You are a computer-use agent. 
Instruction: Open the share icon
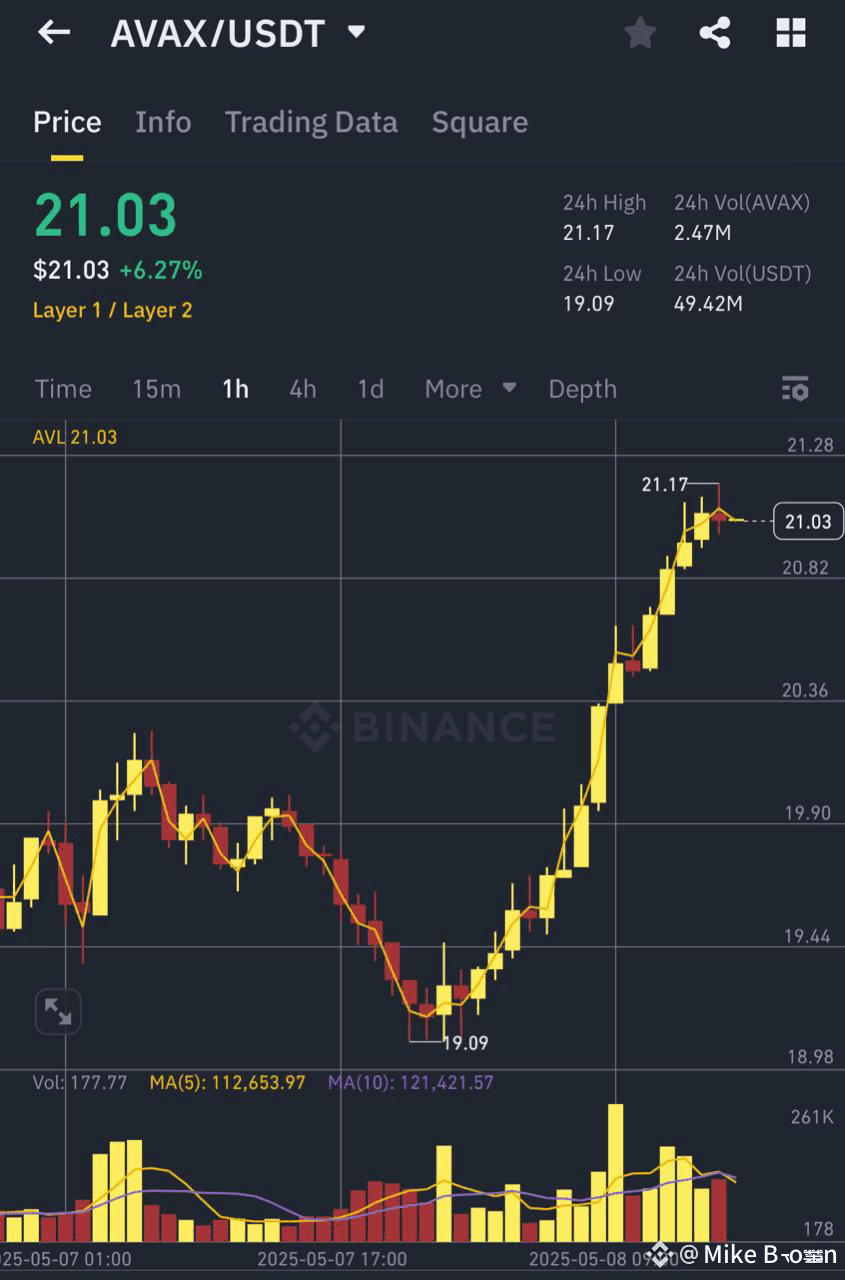(x=716, y=32)
